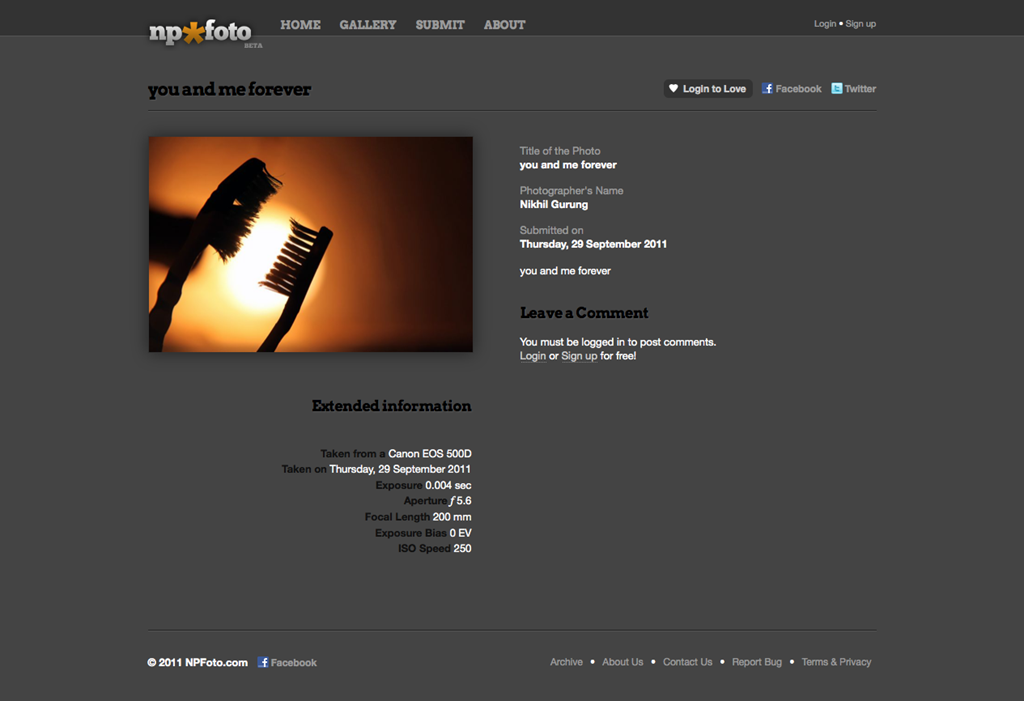Click Sign up link in comment section
The image size is (1024, 701).
579,356
